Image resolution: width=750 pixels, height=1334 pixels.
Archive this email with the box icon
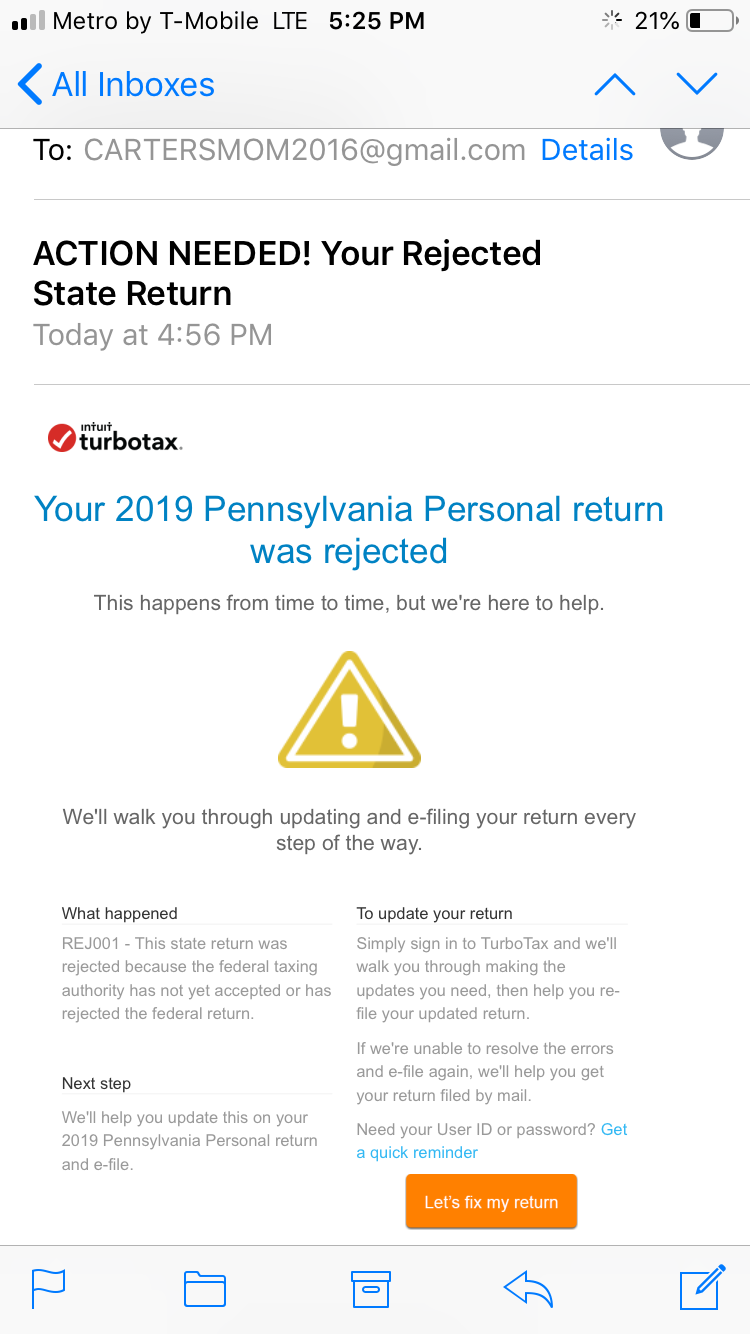click(370, 1288)
